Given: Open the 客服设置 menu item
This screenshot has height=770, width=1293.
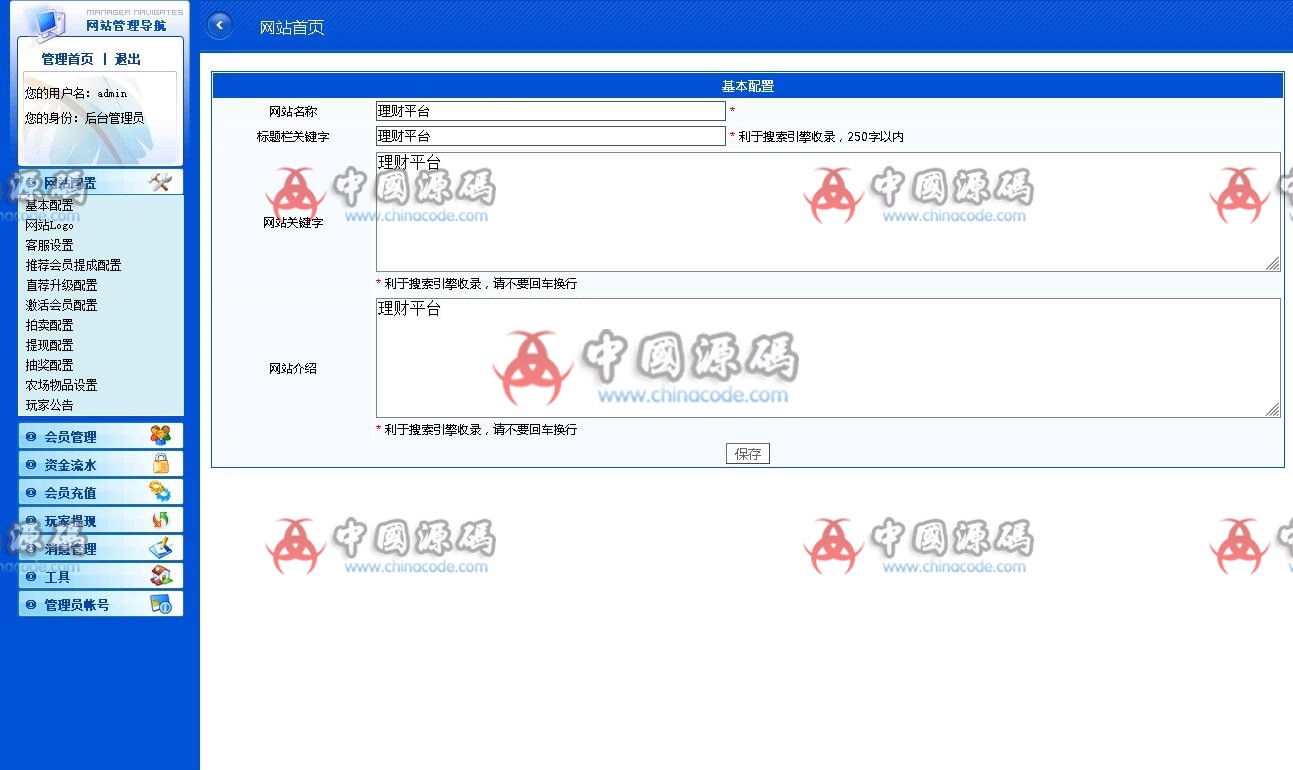Looking at the screenshot, I should coord(50,245).
